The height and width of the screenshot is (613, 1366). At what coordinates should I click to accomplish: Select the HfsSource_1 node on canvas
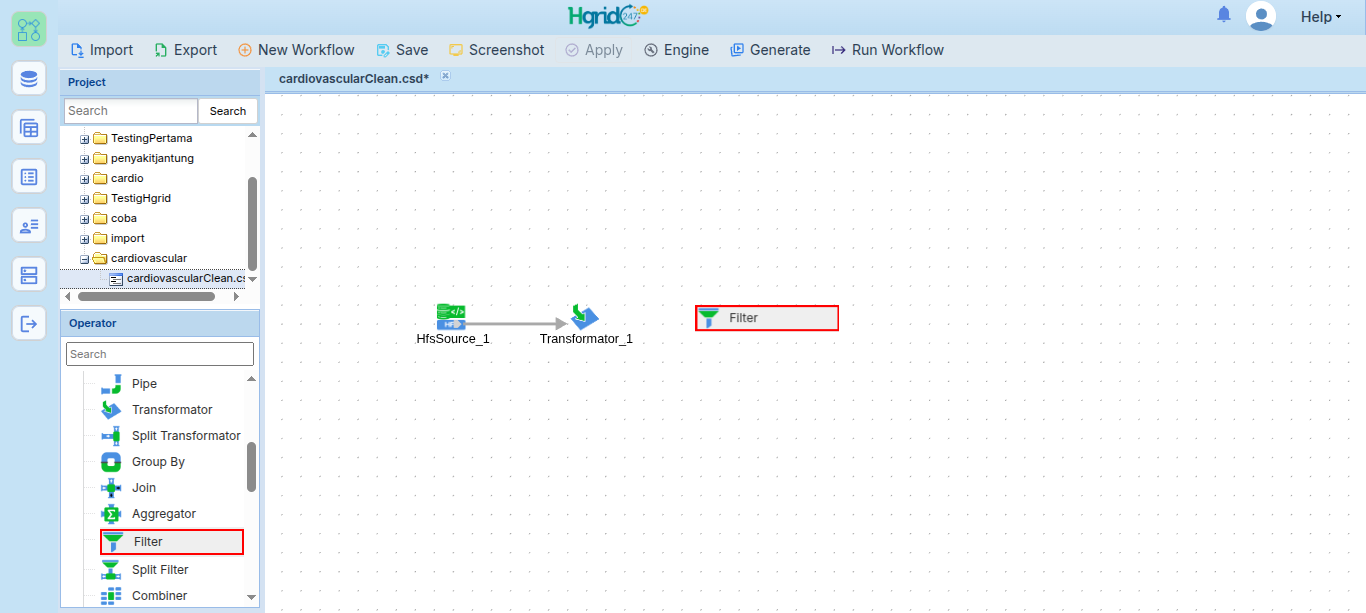coord(452,325)
